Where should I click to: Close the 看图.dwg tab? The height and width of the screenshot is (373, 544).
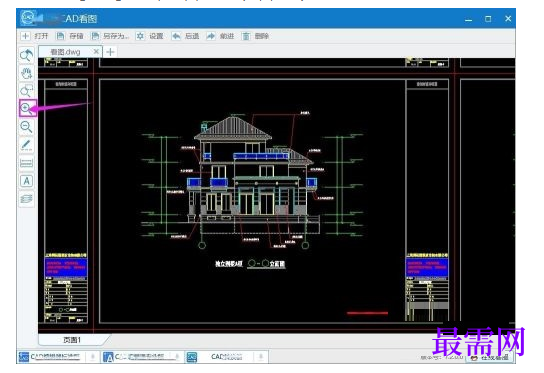[96, 51]
